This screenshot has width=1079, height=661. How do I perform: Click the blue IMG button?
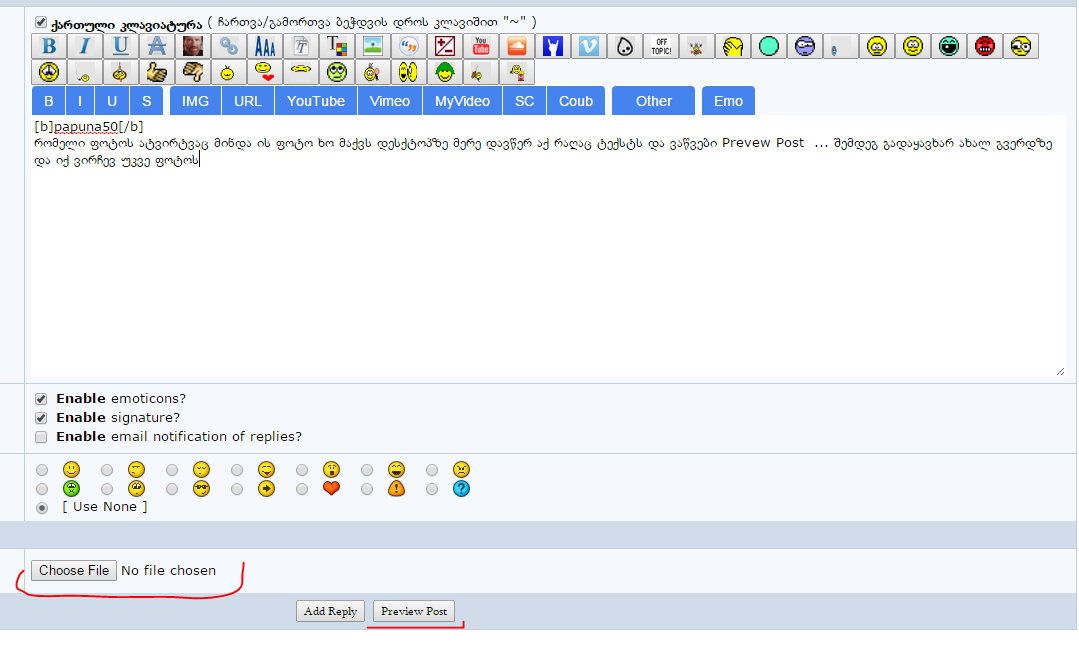coord(195,101)
